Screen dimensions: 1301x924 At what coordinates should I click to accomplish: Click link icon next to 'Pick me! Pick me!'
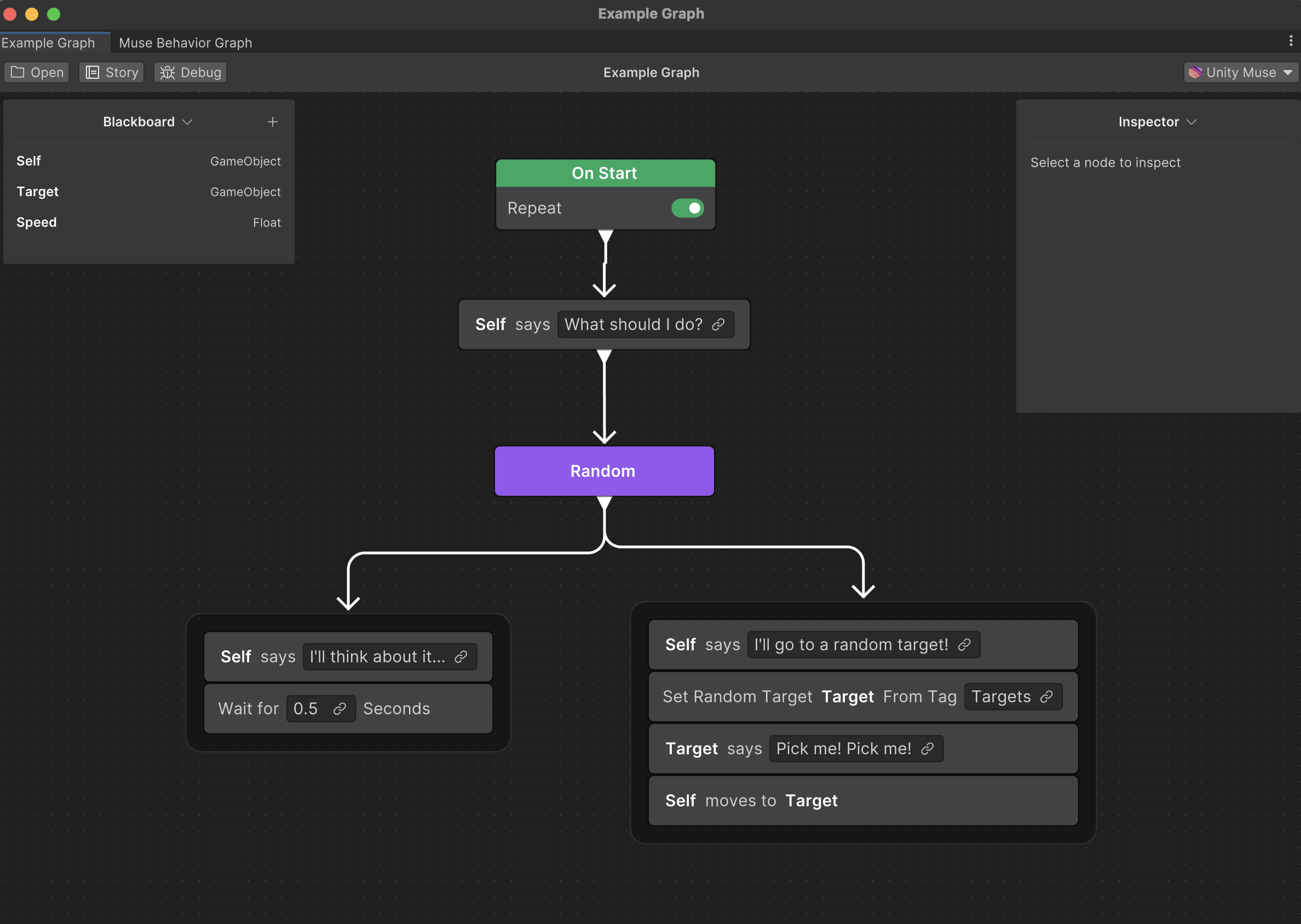927,748
